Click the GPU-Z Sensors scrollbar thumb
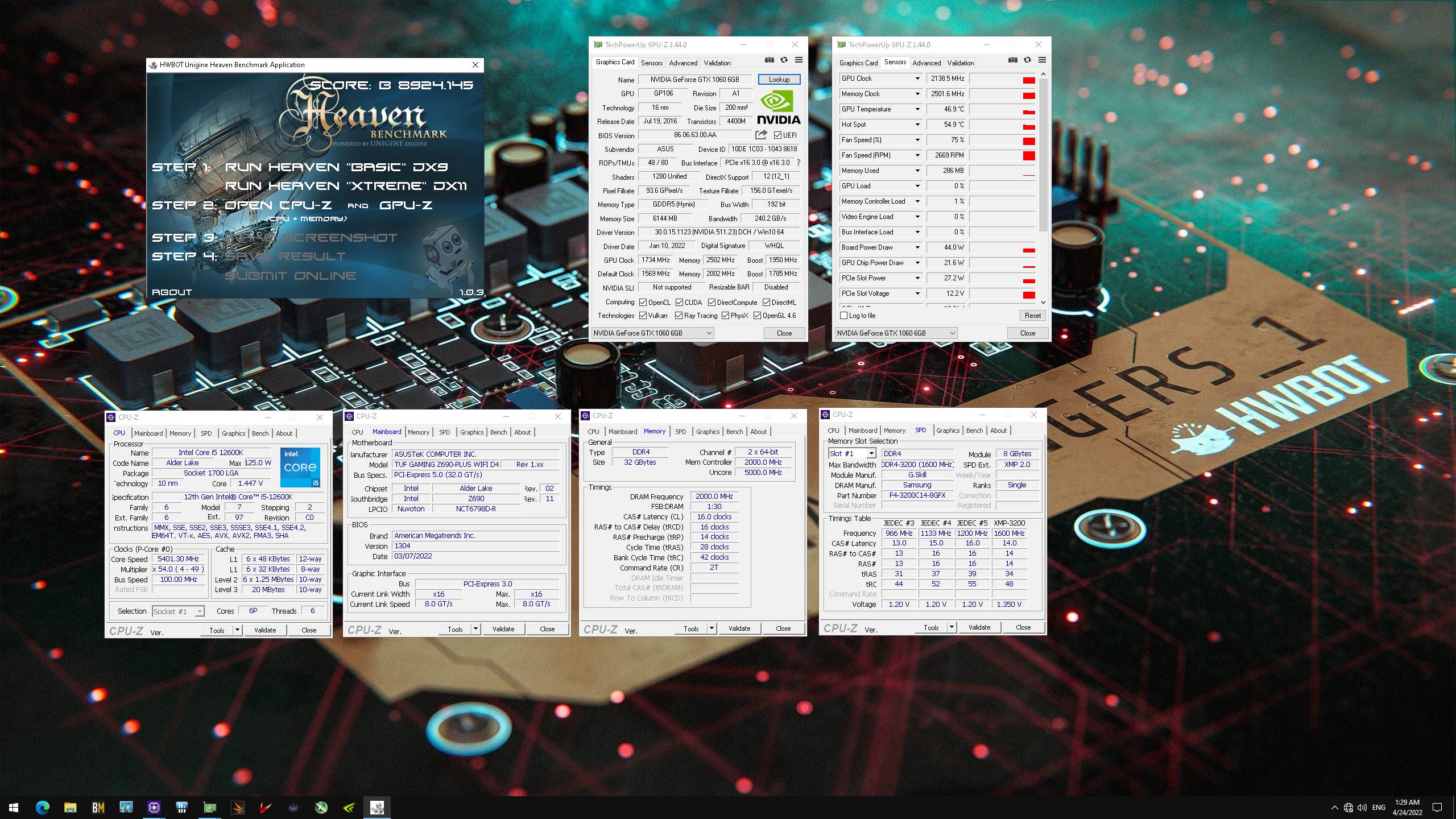The height and width of the screenshot is (819, 1456). point(1043,155)
